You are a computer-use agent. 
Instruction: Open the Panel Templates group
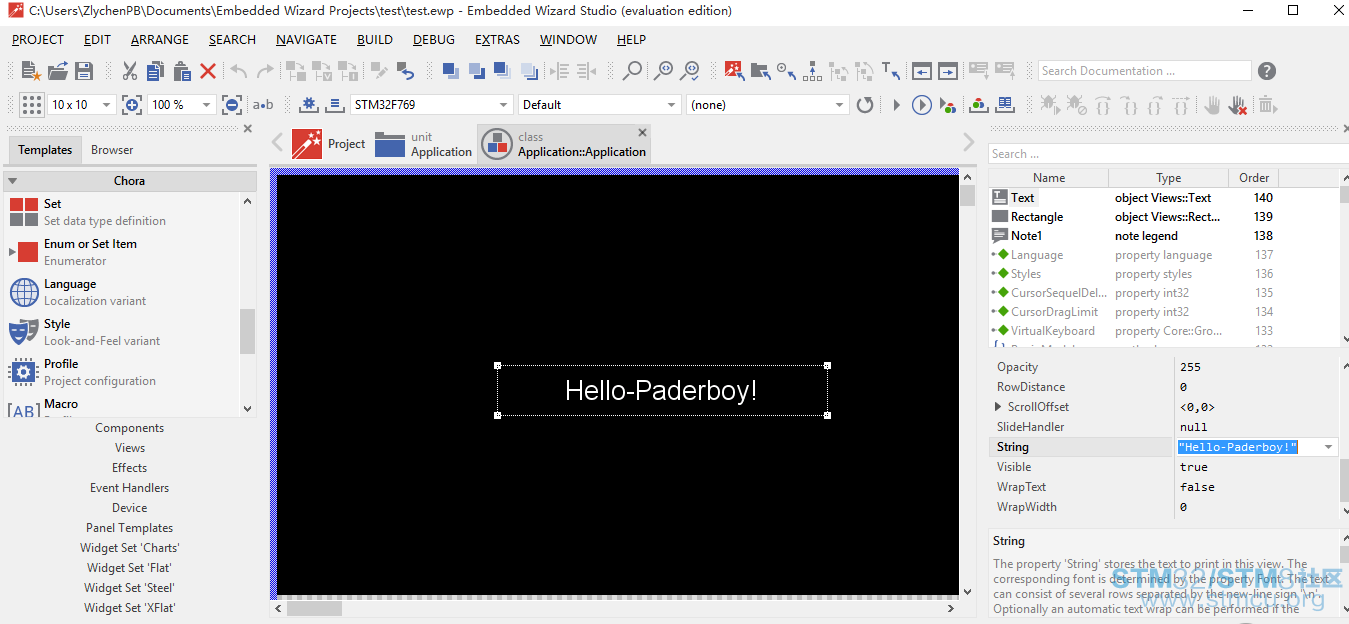[x=130, y=528]
